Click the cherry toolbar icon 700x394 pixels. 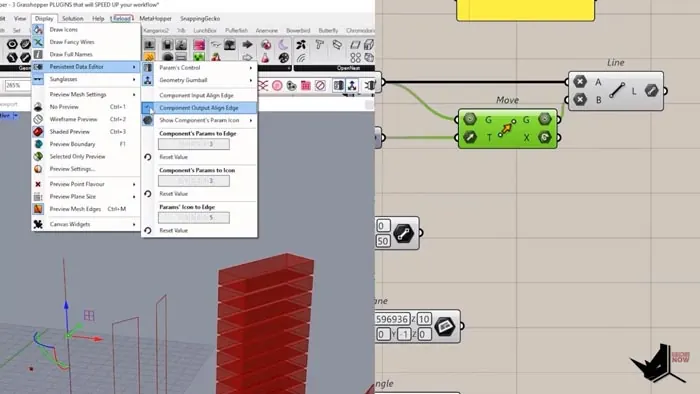coord(216,57)
